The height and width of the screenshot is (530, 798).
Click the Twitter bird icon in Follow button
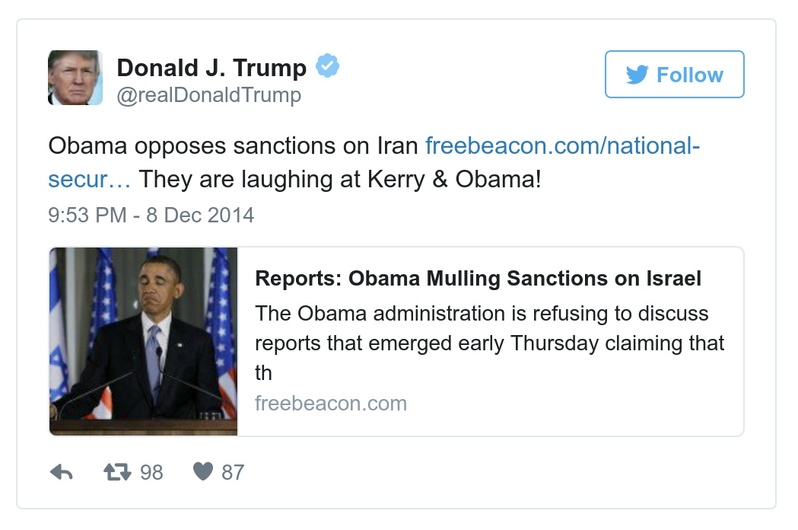click(636, 75)
